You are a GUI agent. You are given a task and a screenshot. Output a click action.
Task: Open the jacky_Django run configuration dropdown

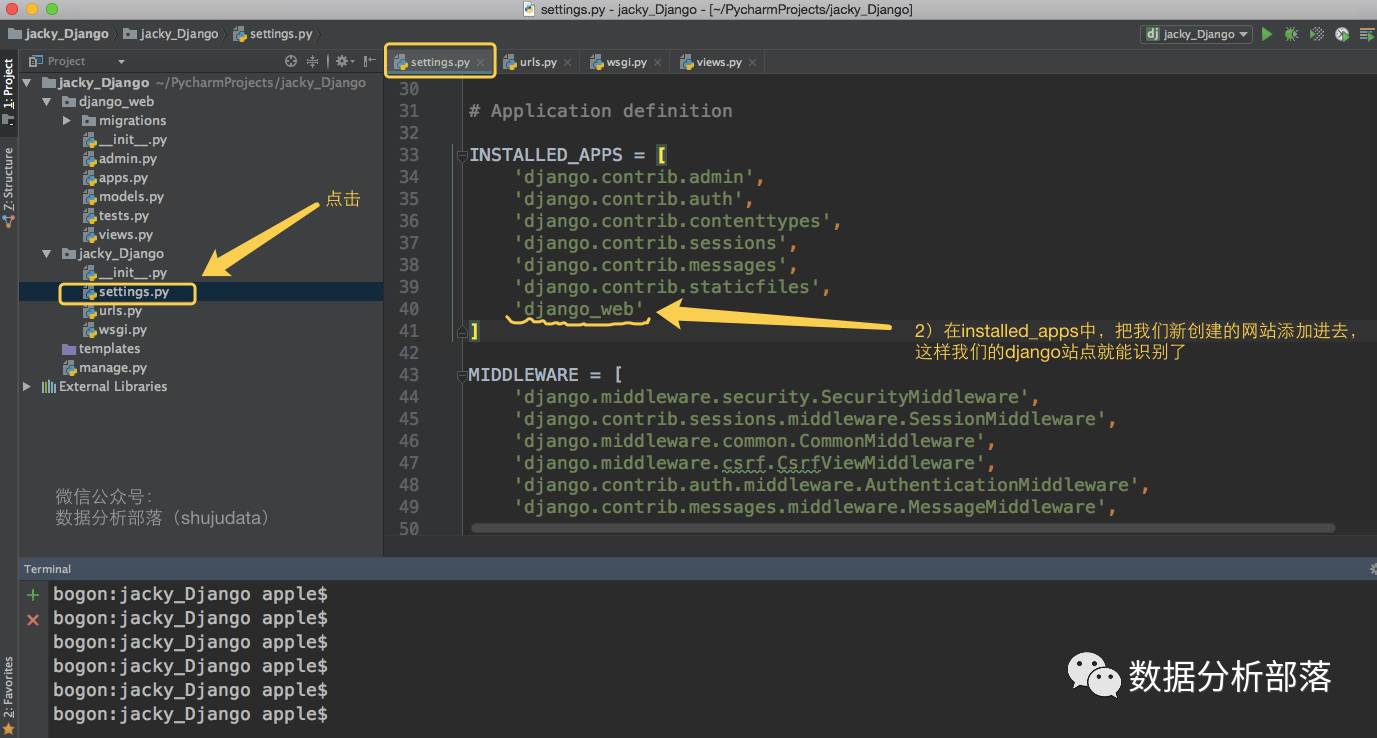[1196, 34]
